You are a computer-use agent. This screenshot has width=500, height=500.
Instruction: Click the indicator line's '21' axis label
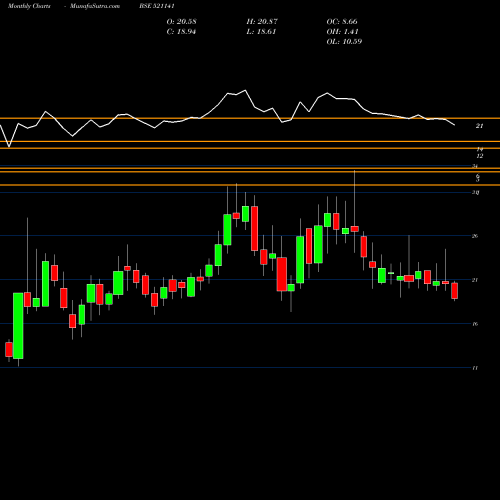pyautogui.click(x=479, y=126)
